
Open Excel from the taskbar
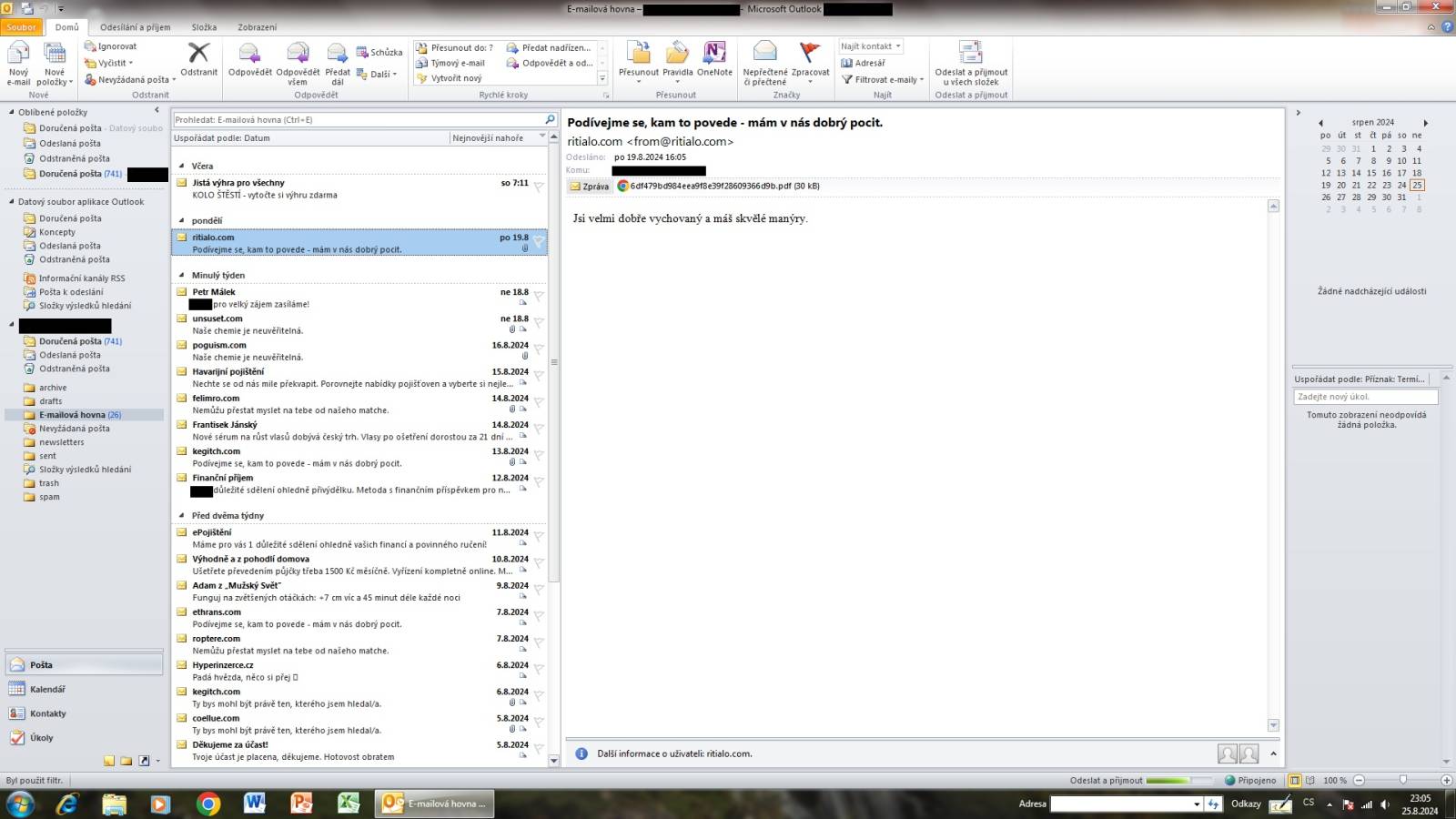[x=348, y=804]
